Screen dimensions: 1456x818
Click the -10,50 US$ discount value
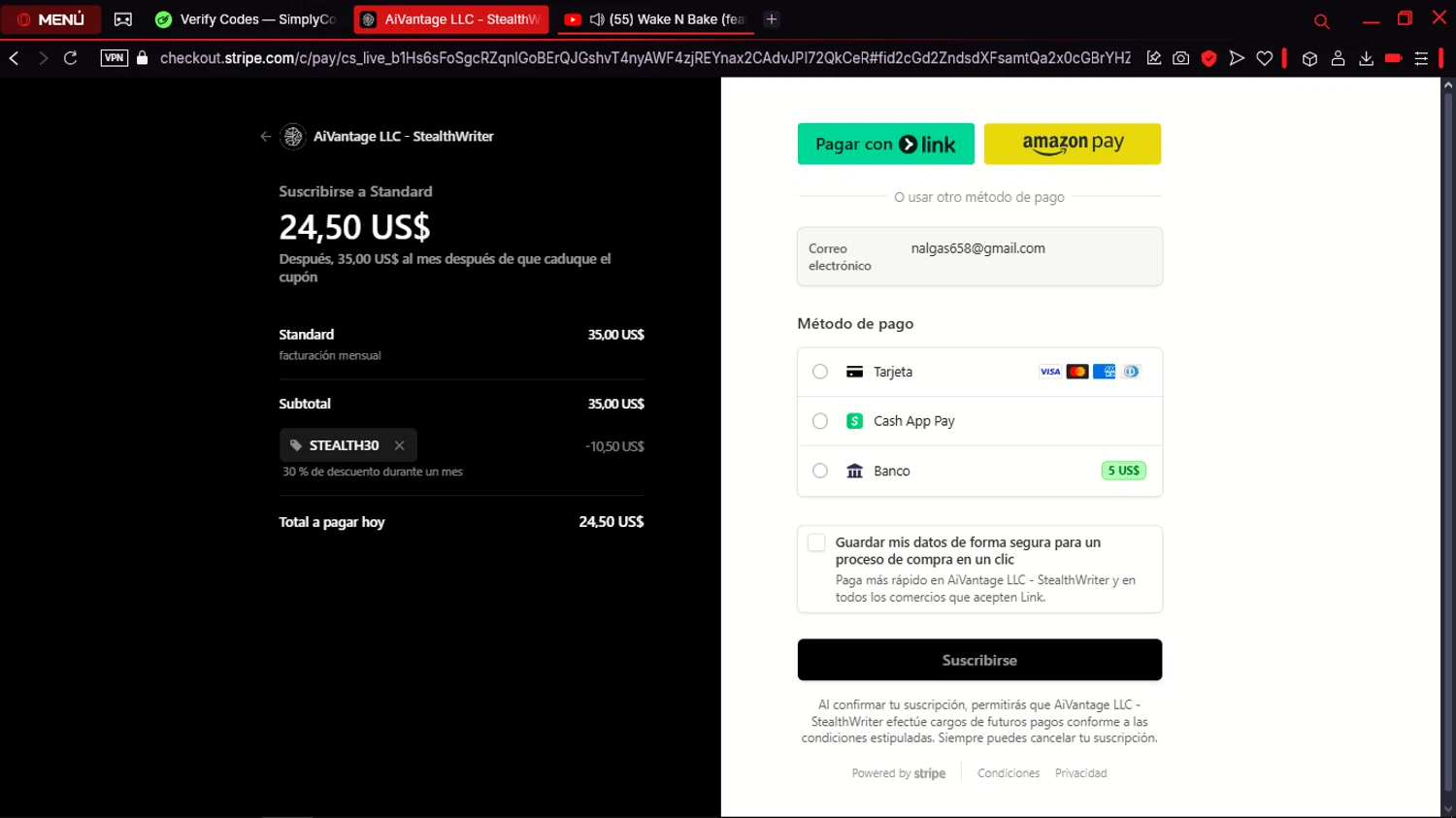[x=614, y=446]
